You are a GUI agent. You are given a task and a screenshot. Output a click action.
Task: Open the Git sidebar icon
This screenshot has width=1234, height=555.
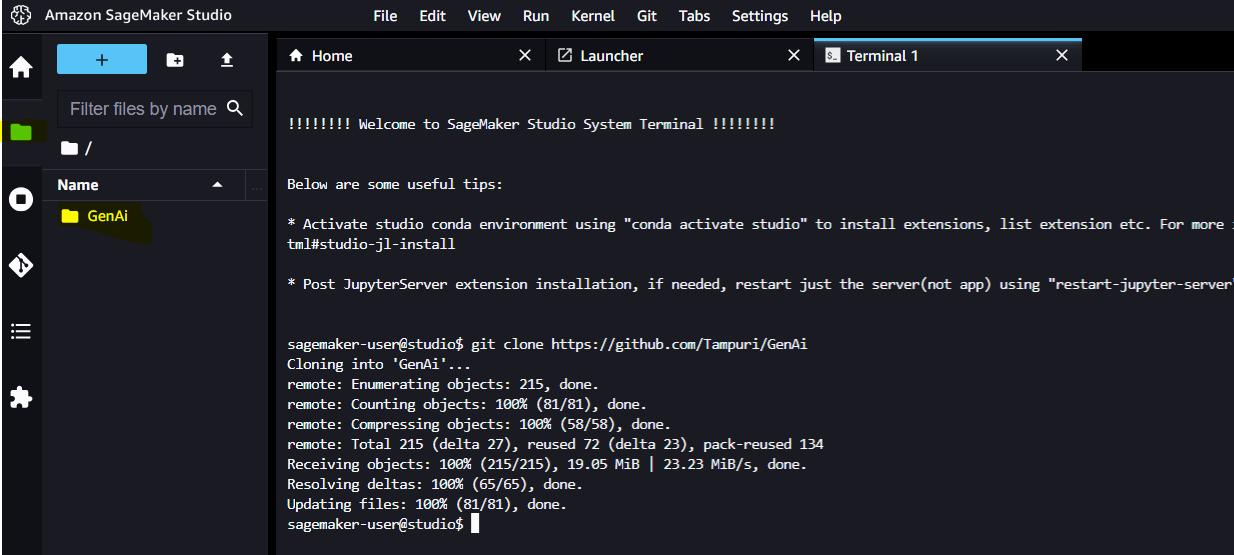21,265
